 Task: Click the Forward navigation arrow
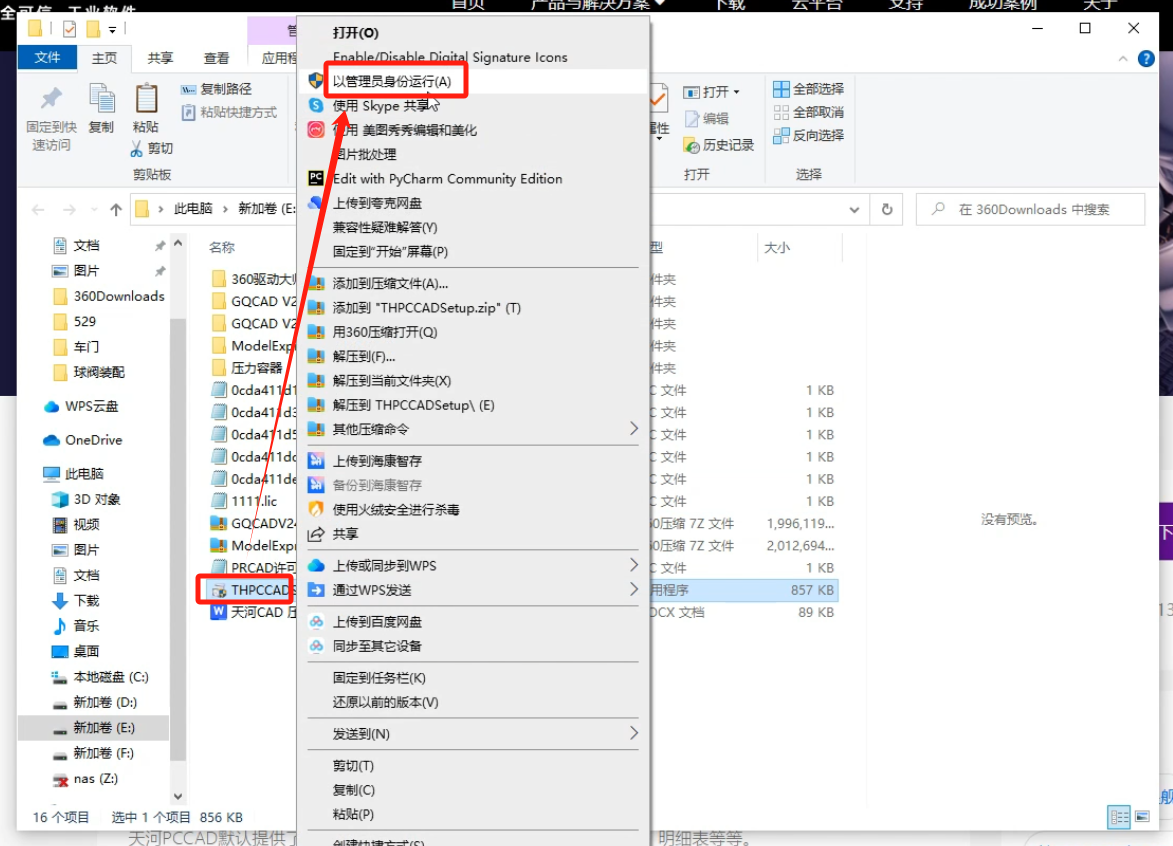[x=69, y=209]
